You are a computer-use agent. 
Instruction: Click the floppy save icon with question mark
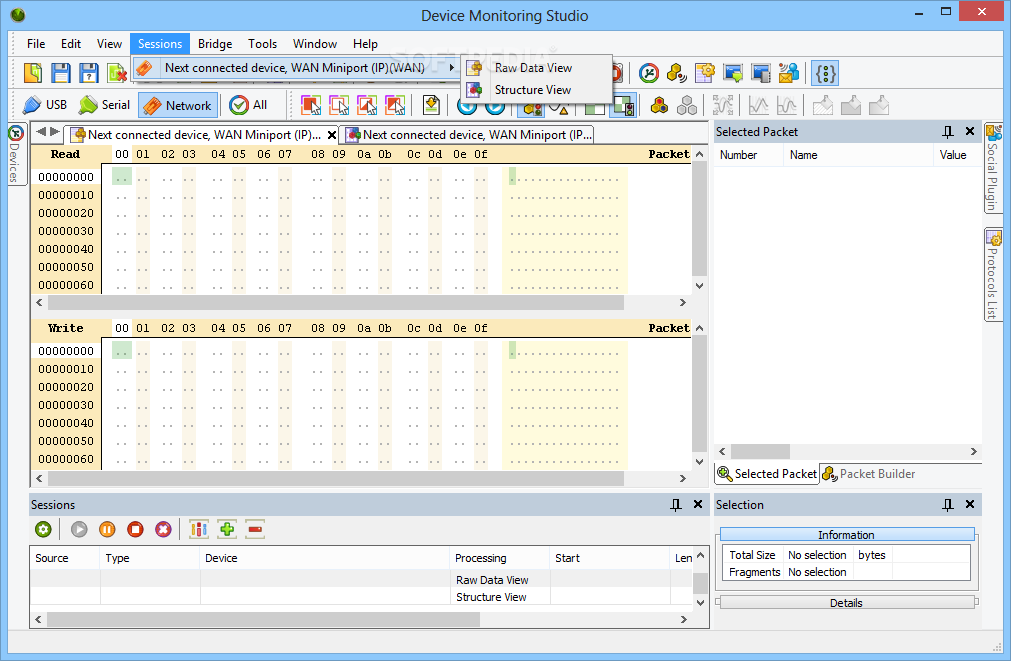[x=88, y=73]
